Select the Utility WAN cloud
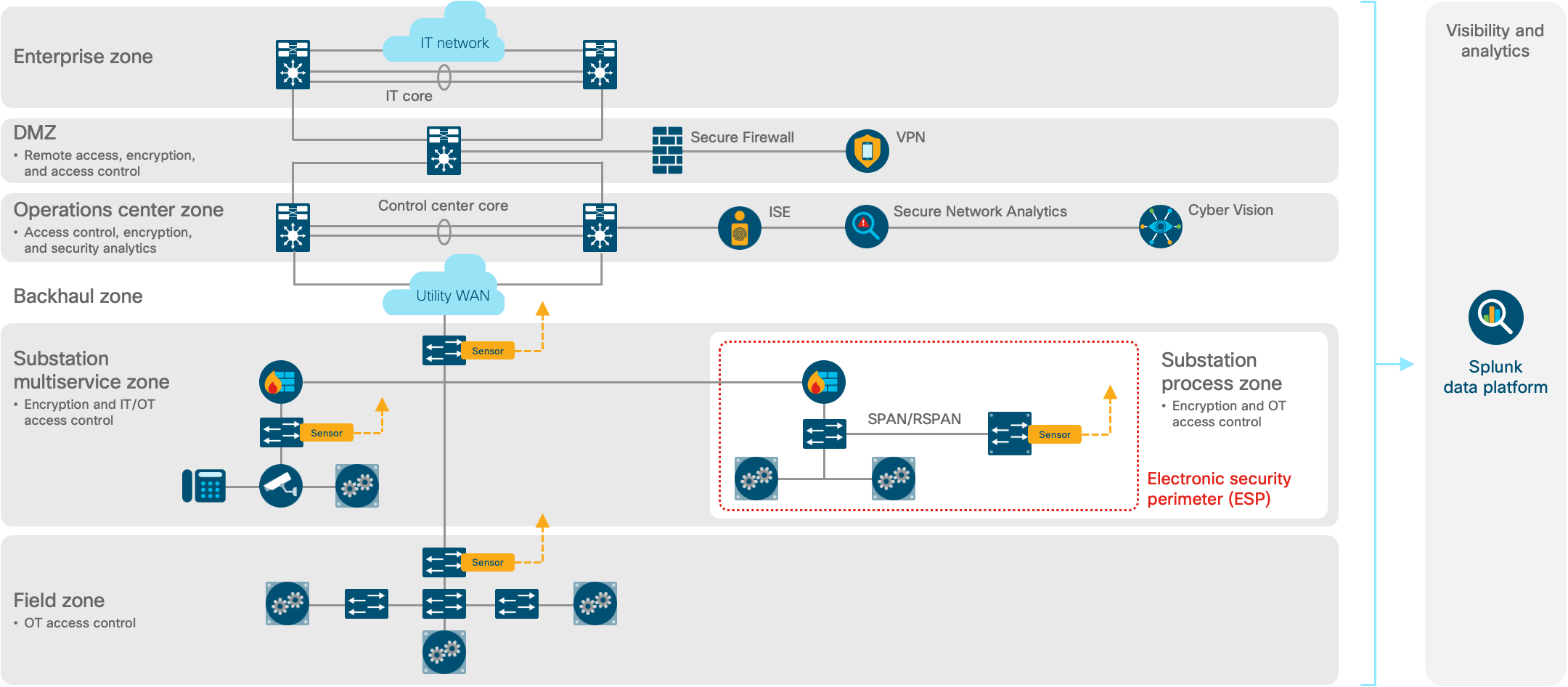Viewport: 1568px width, 687px height. point(444,285)
